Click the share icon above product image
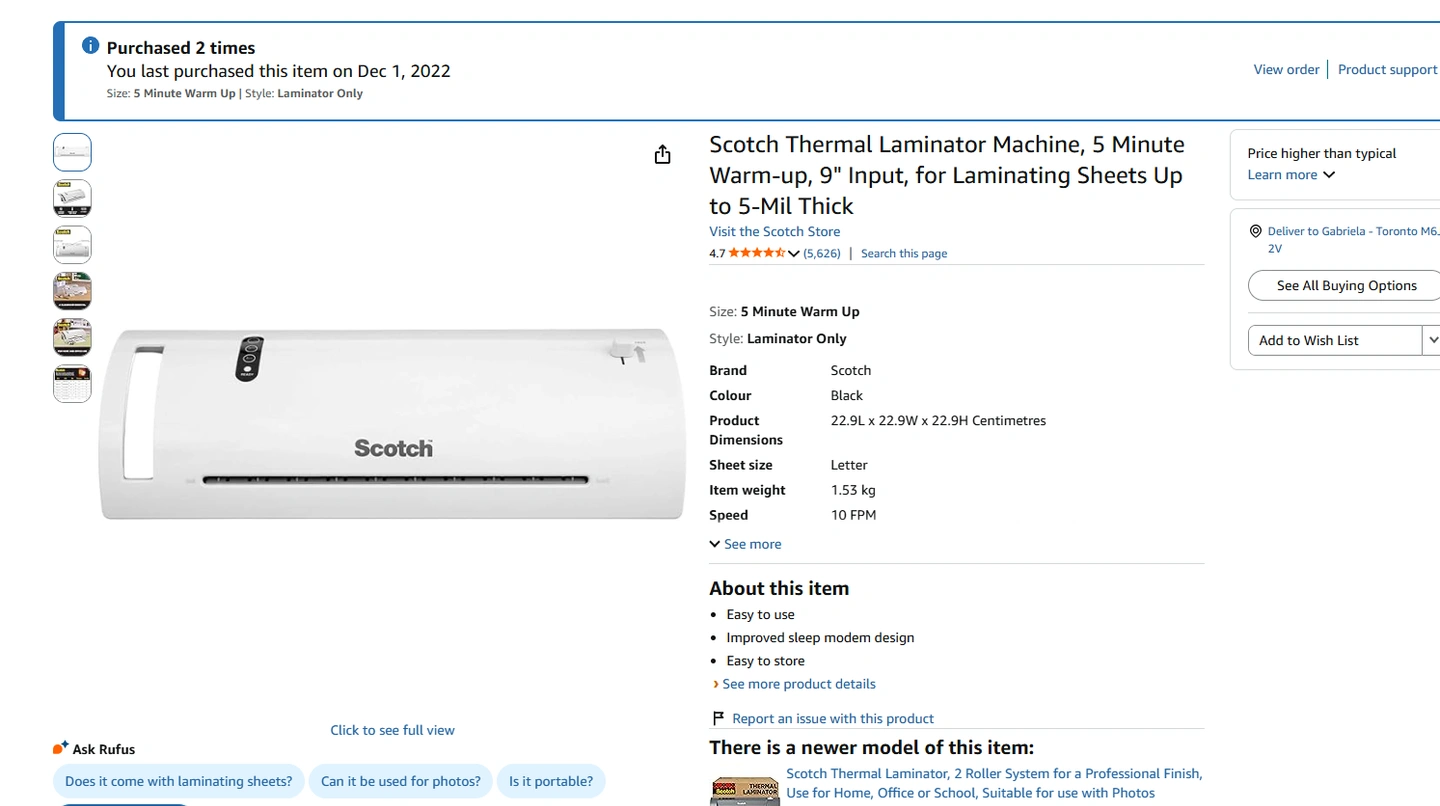This screenshot has height=806, width=1440. pyautogui.click(x=662, y=154)
